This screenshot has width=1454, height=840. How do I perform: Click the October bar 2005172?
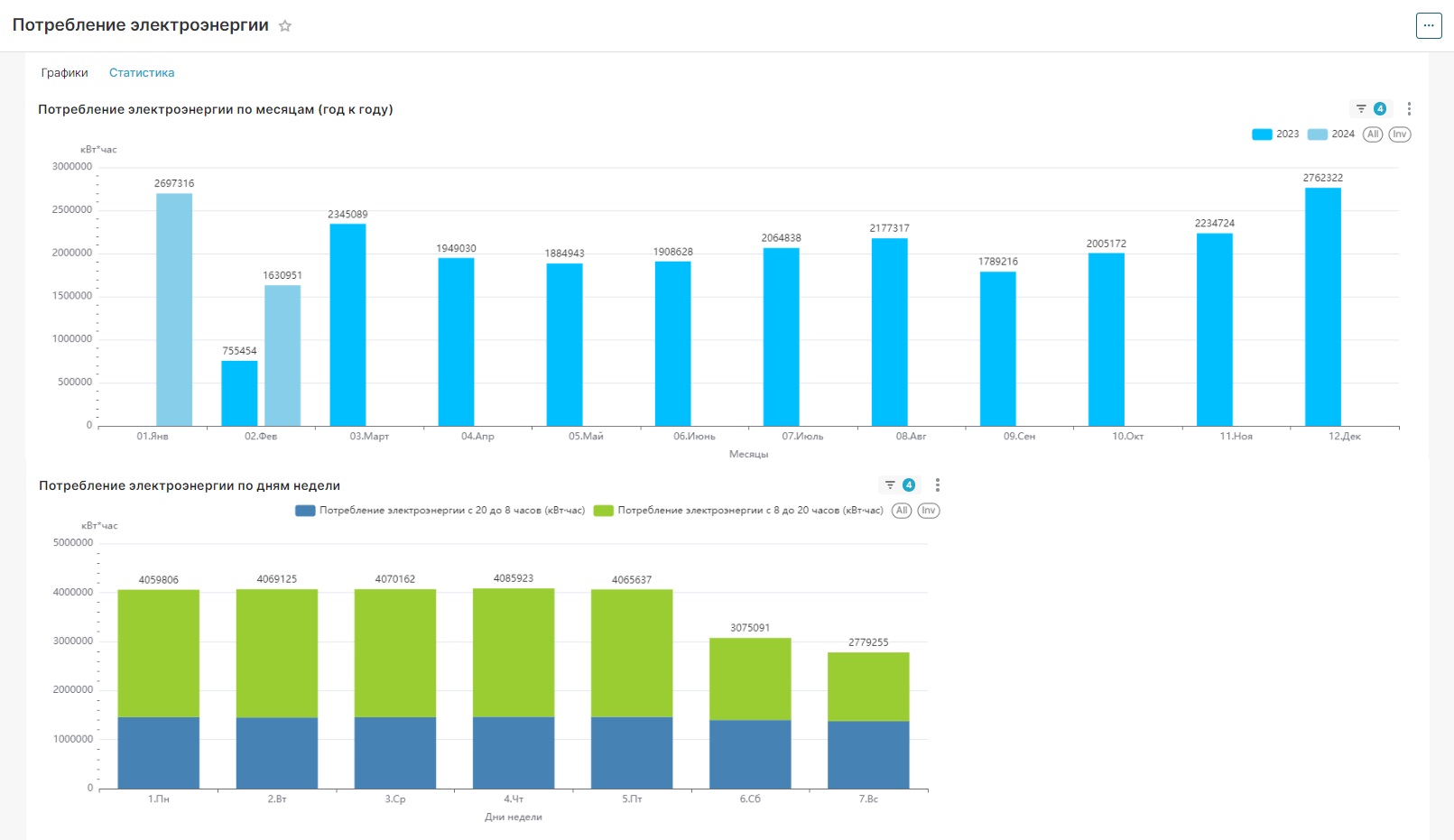click(x=1106, y=339)
